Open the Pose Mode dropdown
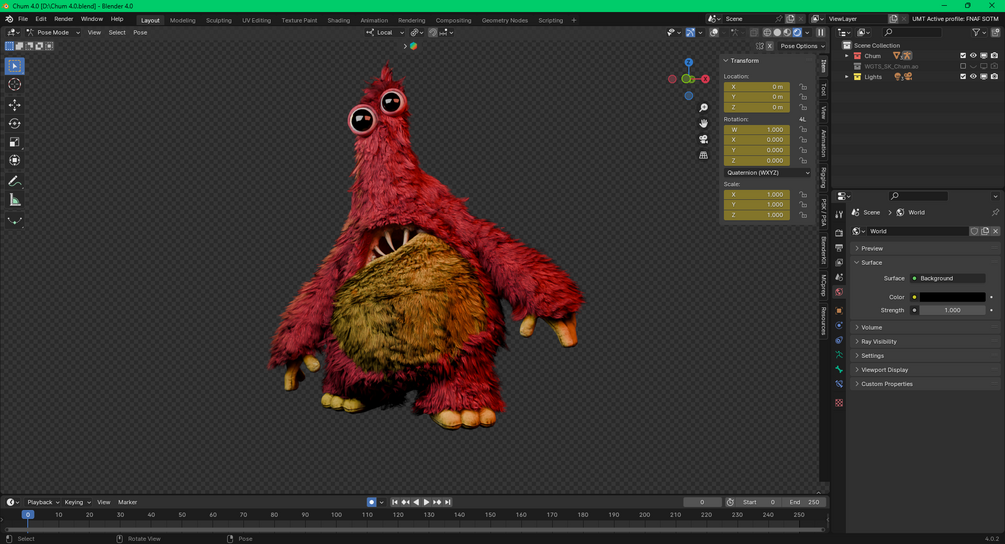1005x544 pixels. click(53, 32)
